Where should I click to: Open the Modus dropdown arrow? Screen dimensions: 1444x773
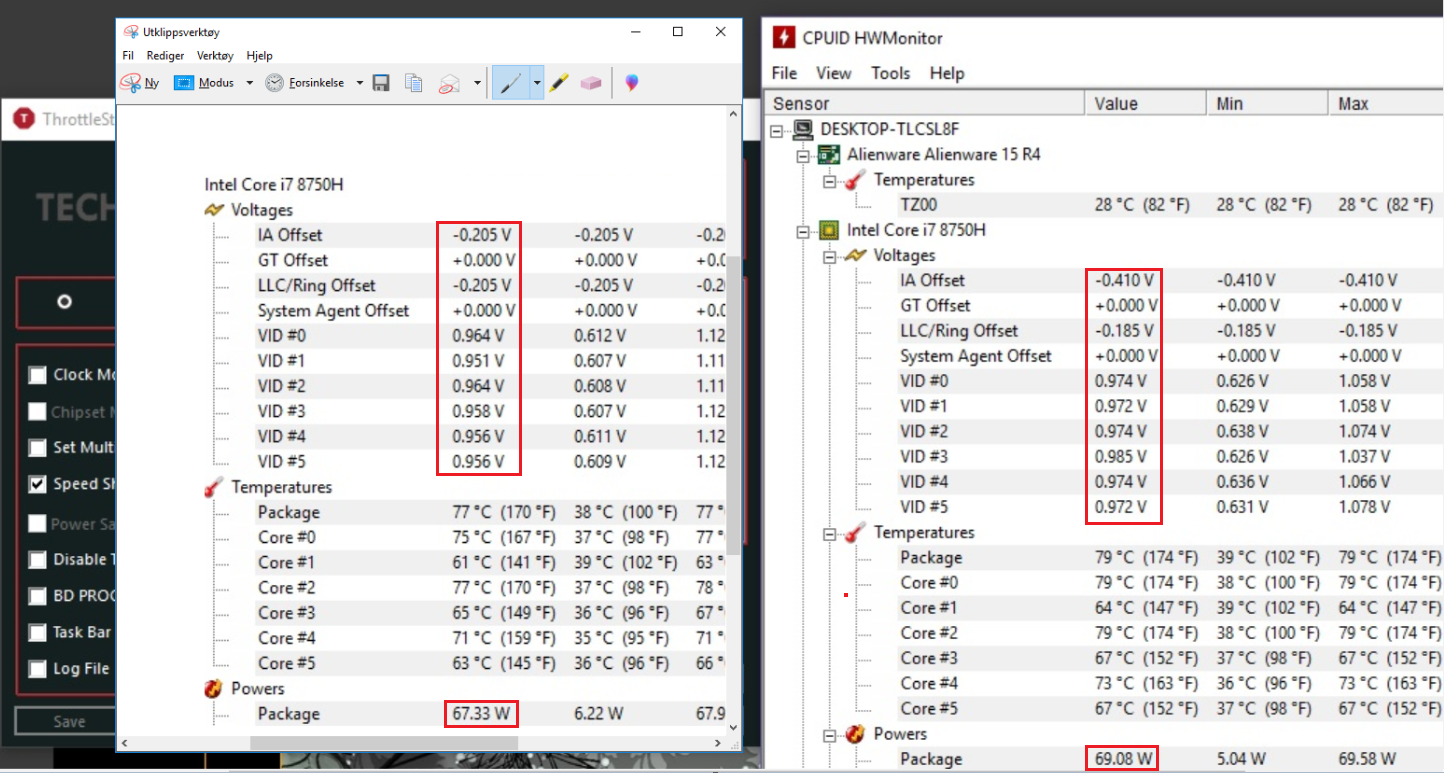point(249,83)
